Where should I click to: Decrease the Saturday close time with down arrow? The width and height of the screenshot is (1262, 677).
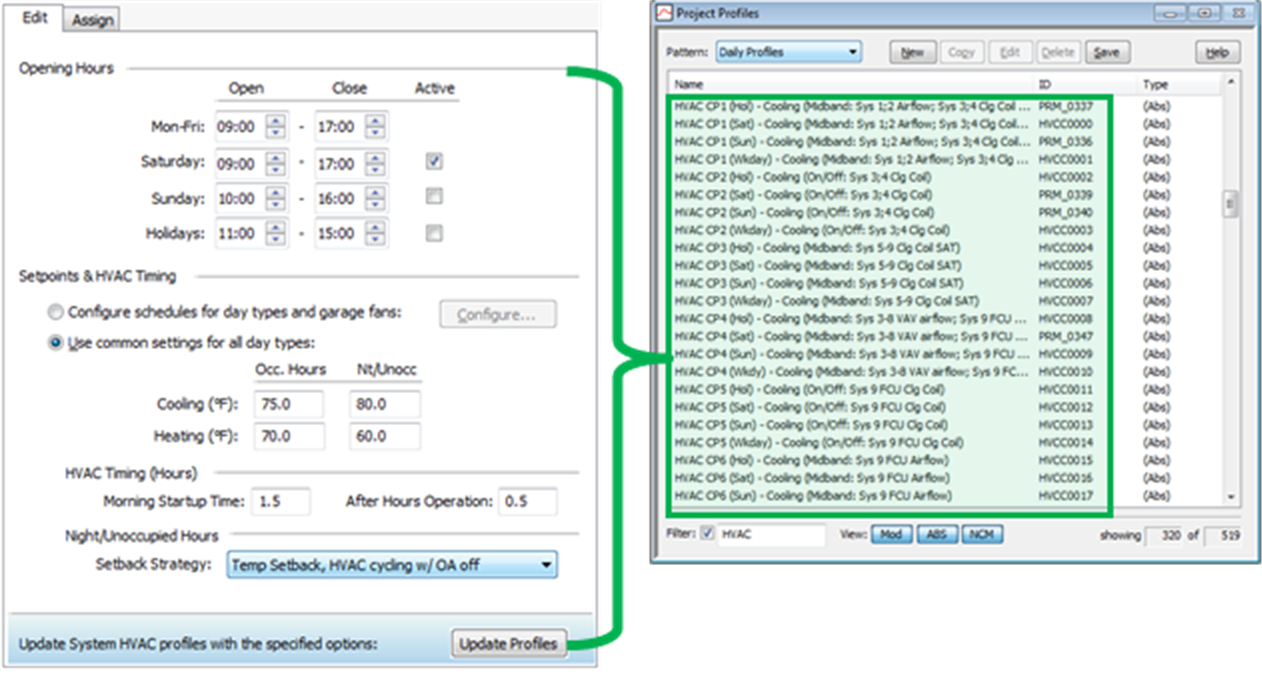coord(375,169)
